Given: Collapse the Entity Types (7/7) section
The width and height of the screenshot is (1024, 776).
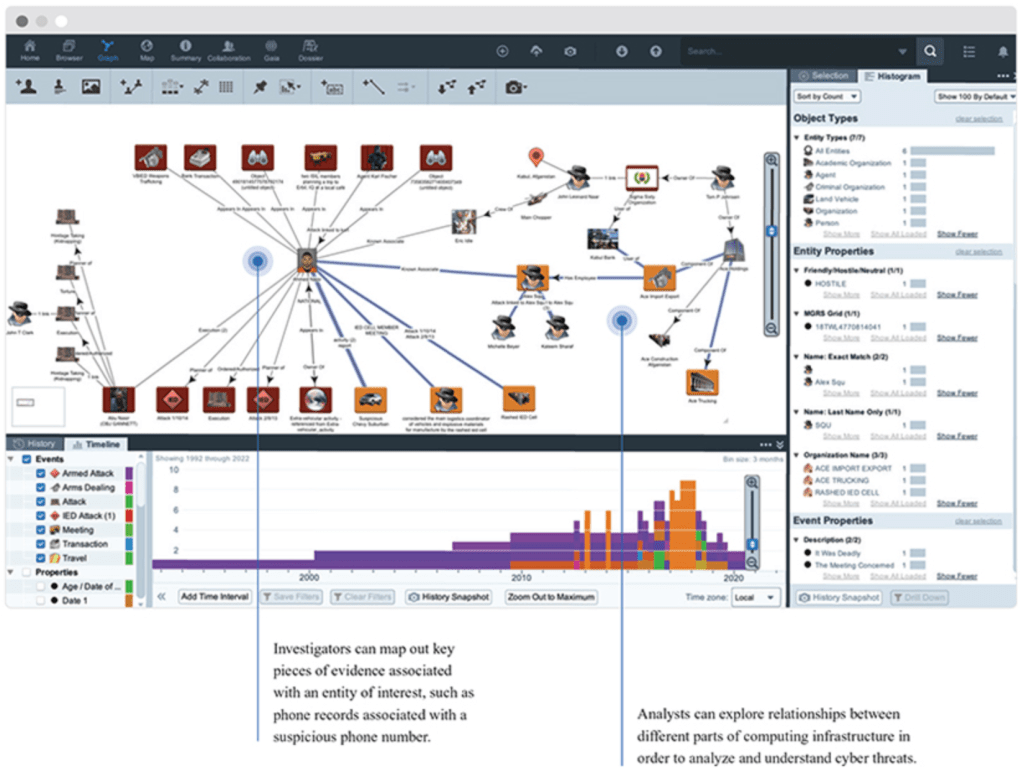Looking at the screenshot, I should coord(797,138).
